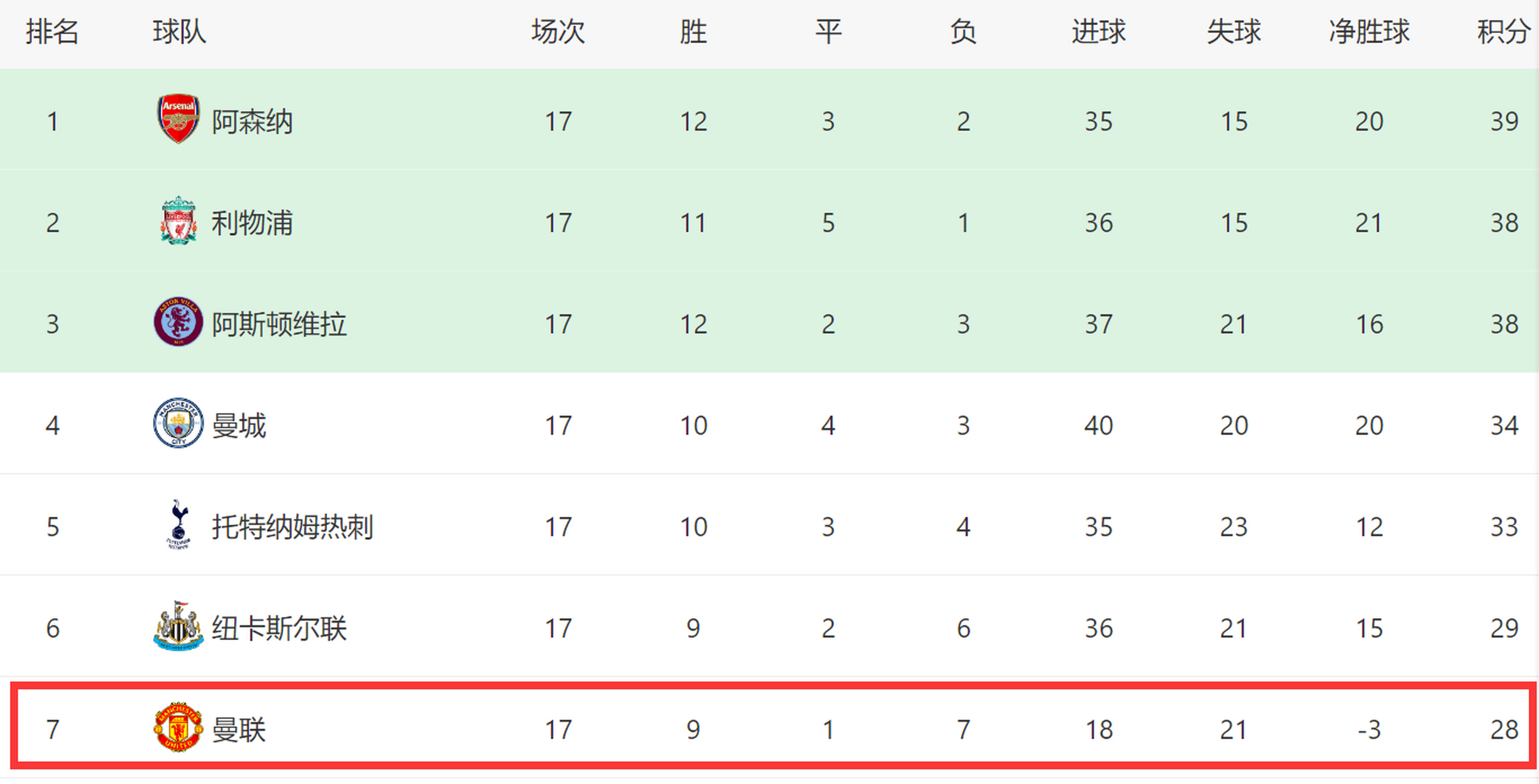
Task: Click the Newcastle United crest icon
Action: coord(178,626)
